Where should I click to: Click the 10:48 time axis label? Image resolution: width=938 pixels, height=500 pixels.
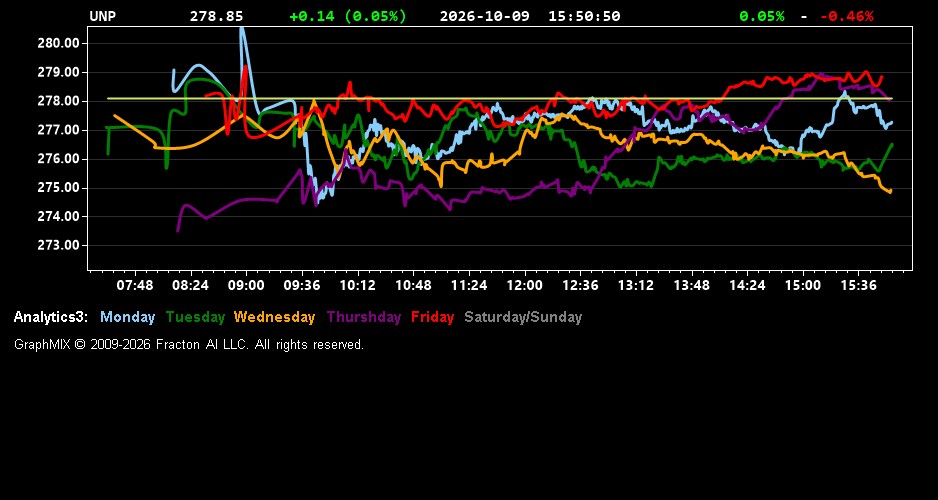(413, 285)
